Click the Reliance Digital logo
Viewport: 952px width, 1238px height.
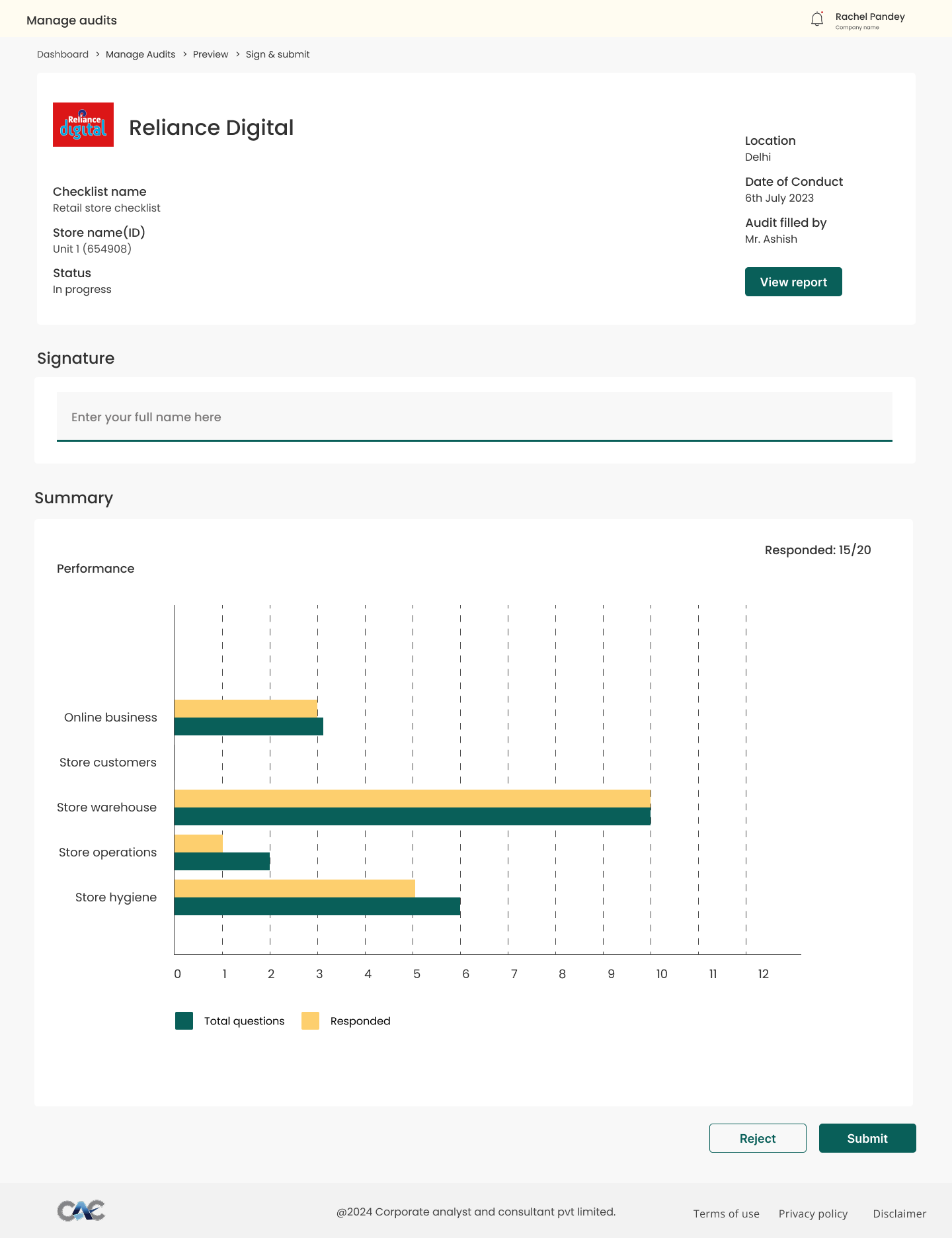click(83, 124)
